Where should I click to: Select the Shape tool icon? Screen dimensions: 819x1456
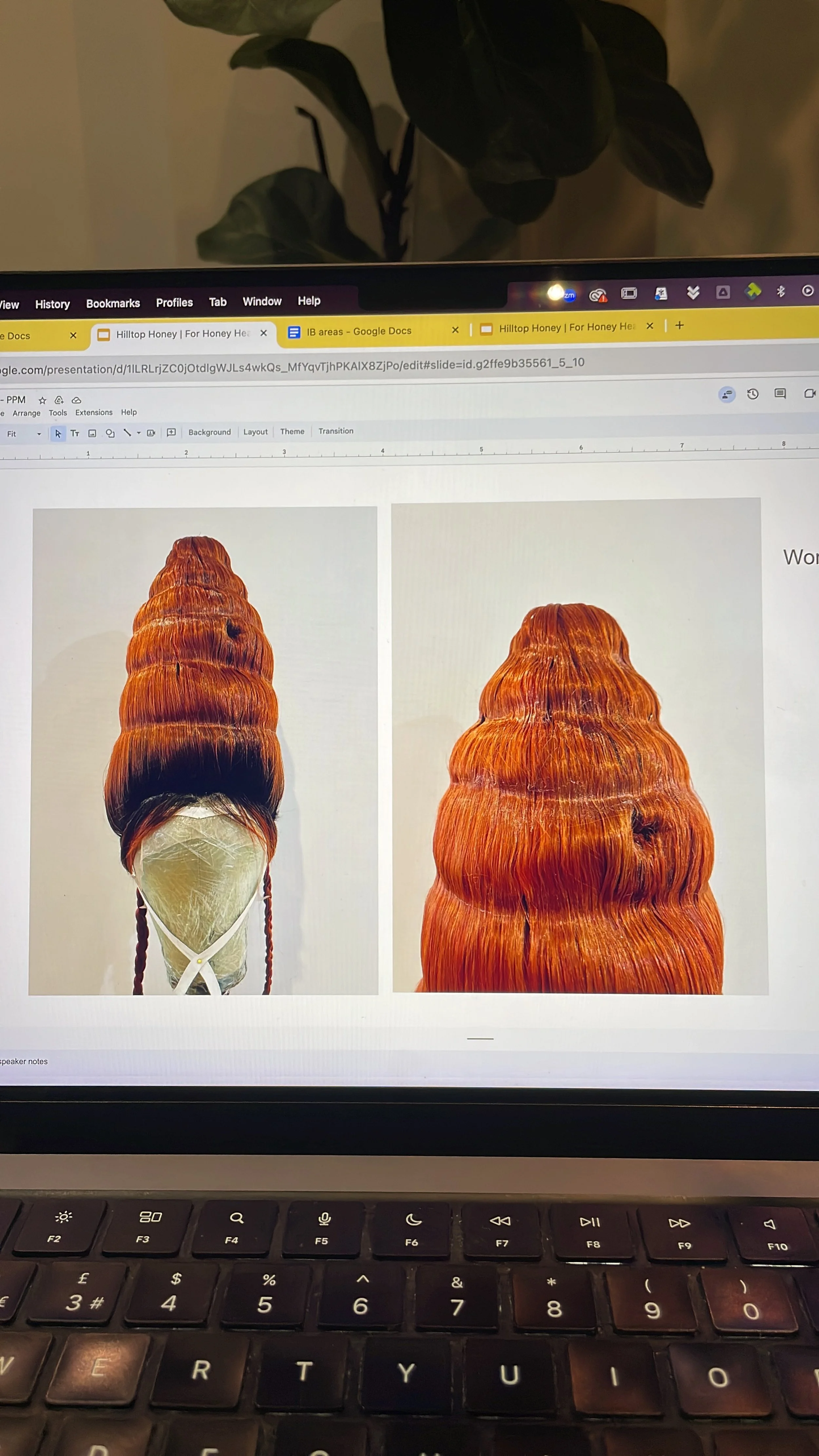(110, 433)
